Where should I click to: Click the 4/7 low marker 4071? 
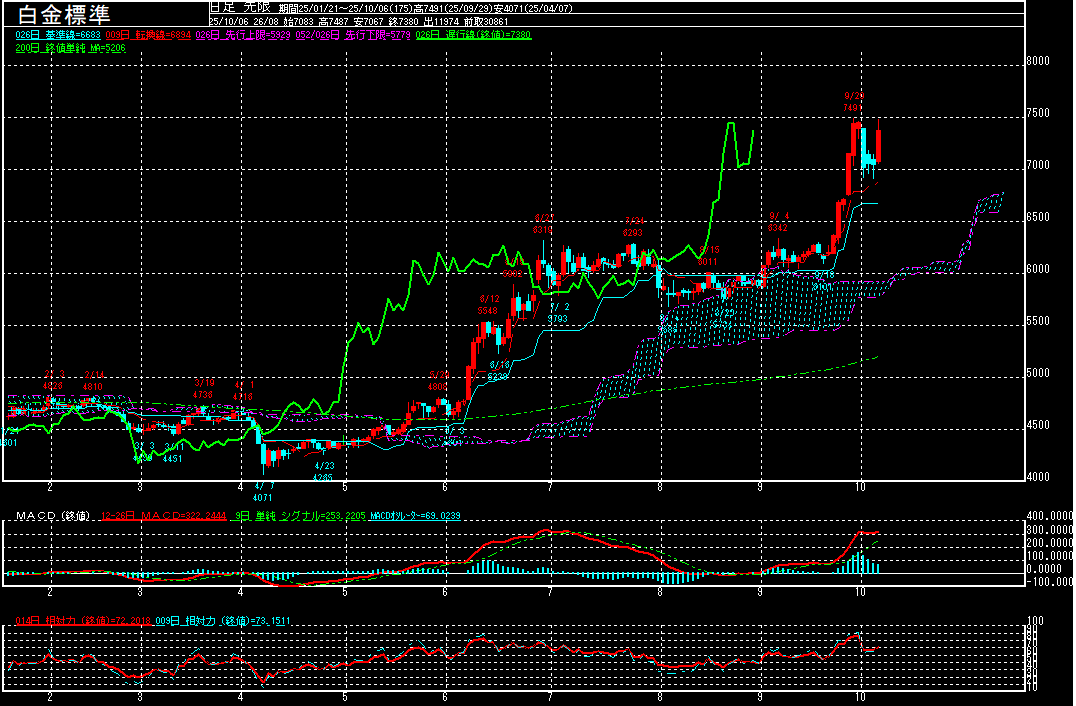point(262,497)
